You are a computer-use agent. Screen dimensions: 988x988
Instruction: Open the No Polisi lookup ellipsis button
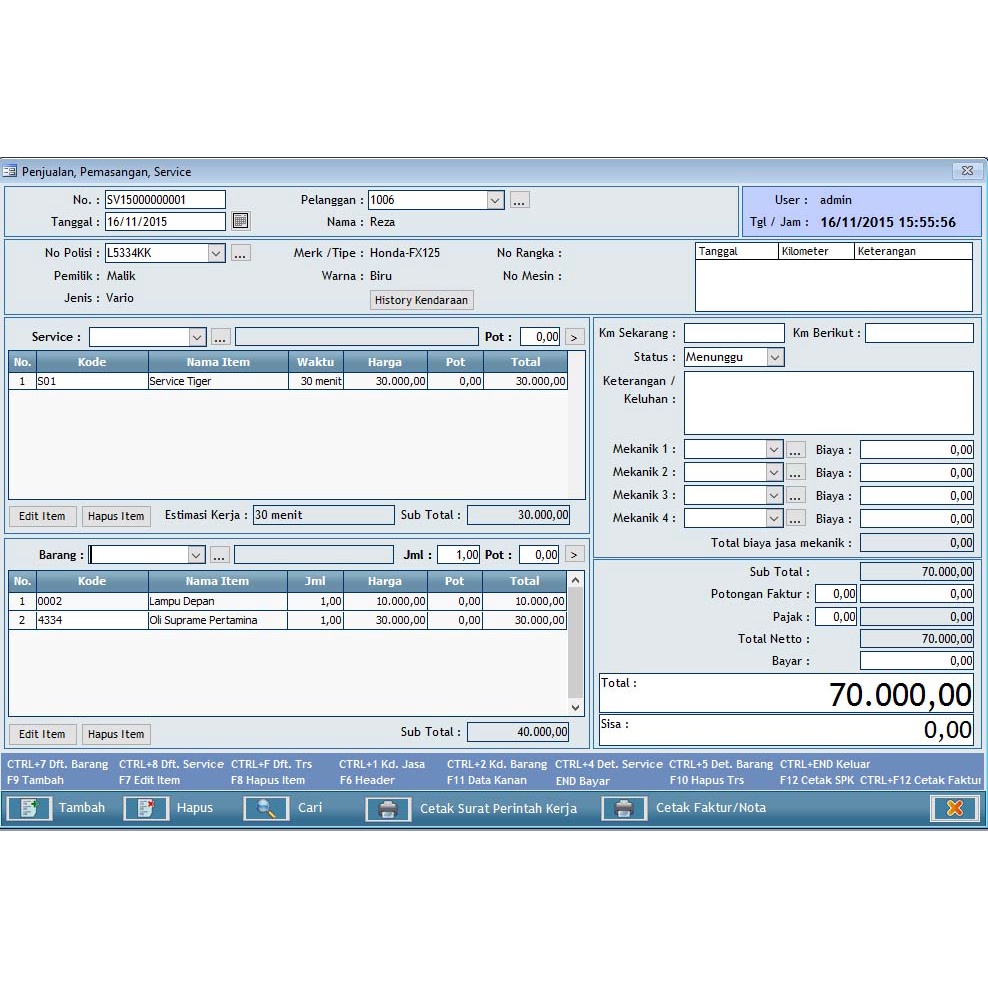pyautogui.click(x=240, y=253)
